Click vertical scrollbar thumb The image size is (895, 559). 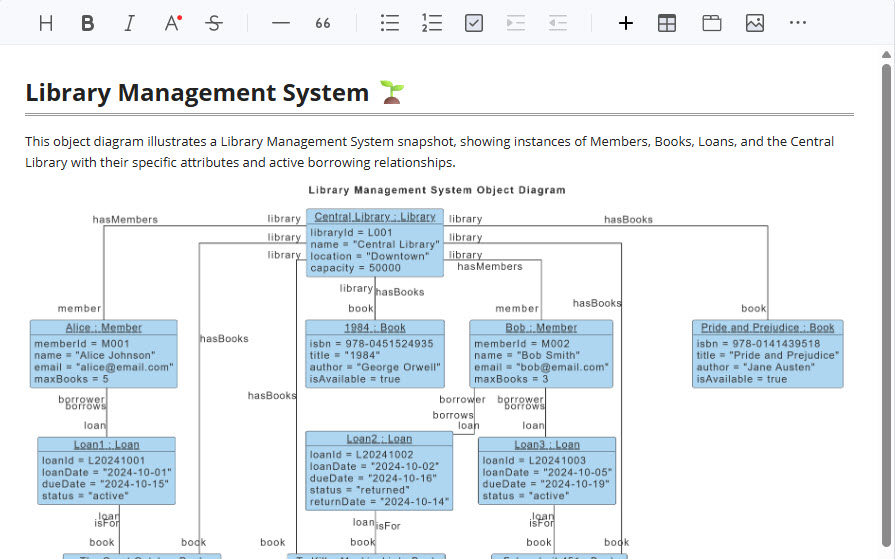pyautogui.click(x=886, y=305)
